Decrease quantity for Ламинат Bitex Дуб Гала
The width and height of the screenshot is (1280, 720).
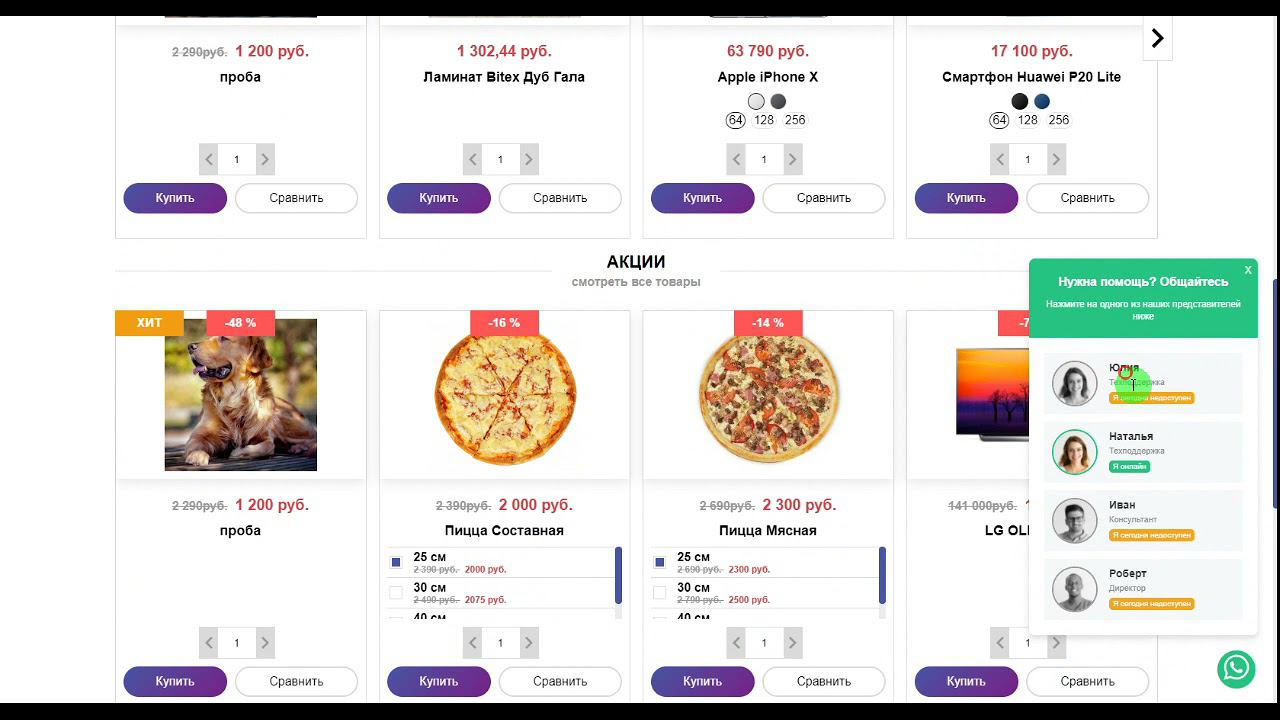473,159
